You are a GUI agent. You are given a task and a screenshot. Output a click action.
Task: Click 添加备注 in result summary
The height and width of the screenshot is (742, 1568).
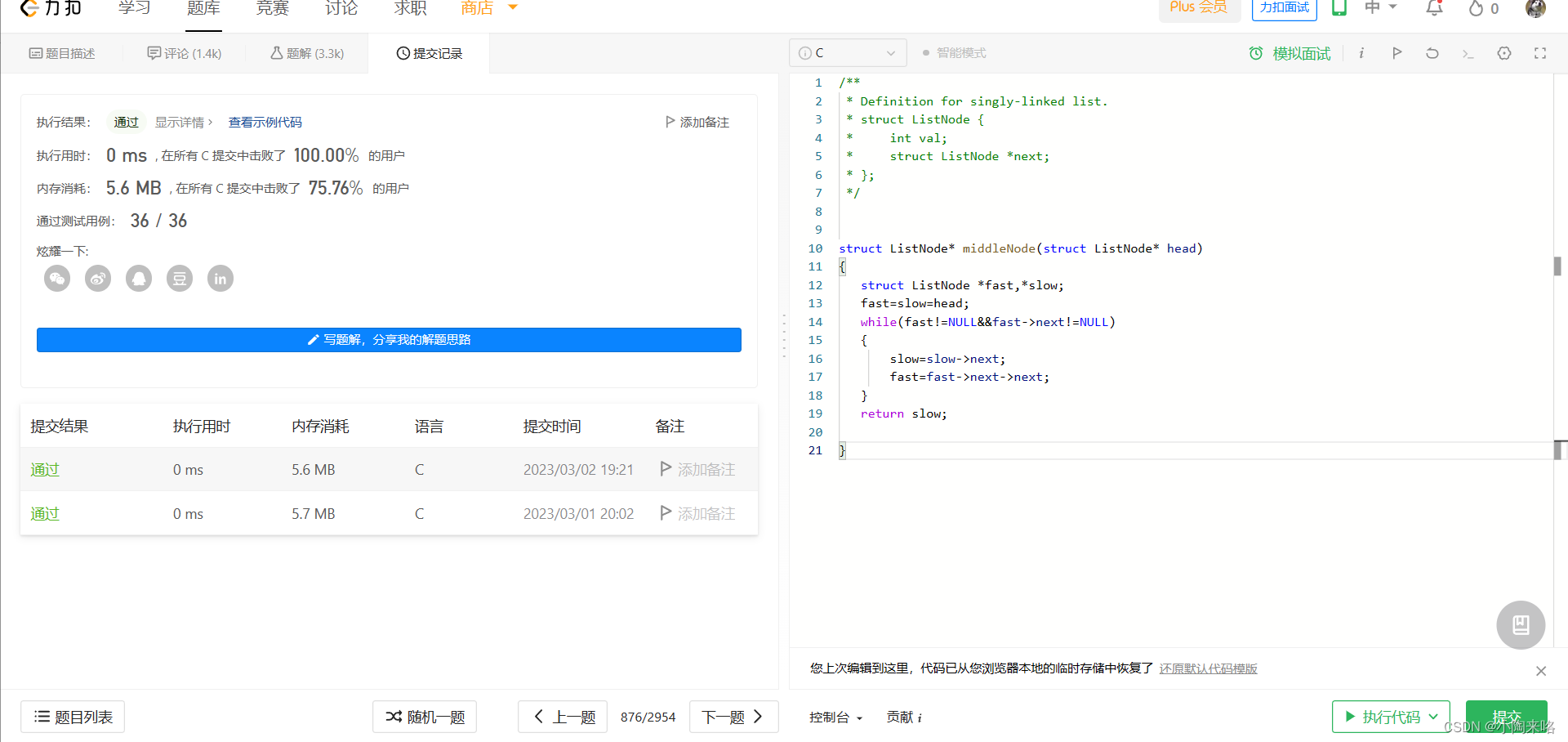click(x=697, y=123)
